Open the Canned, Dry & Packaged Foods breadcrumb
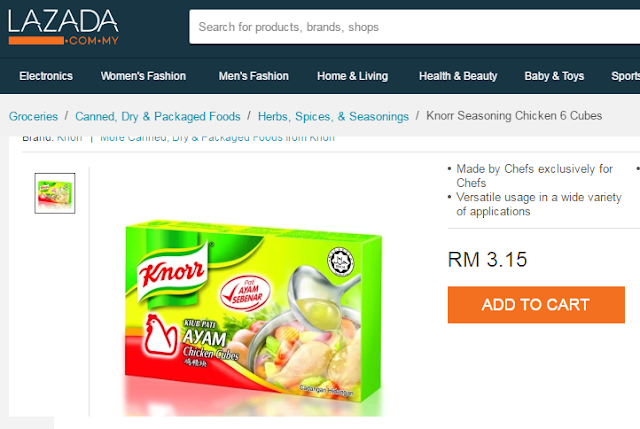Viewport: 640px width, 429px height. [x=158, y=116]
